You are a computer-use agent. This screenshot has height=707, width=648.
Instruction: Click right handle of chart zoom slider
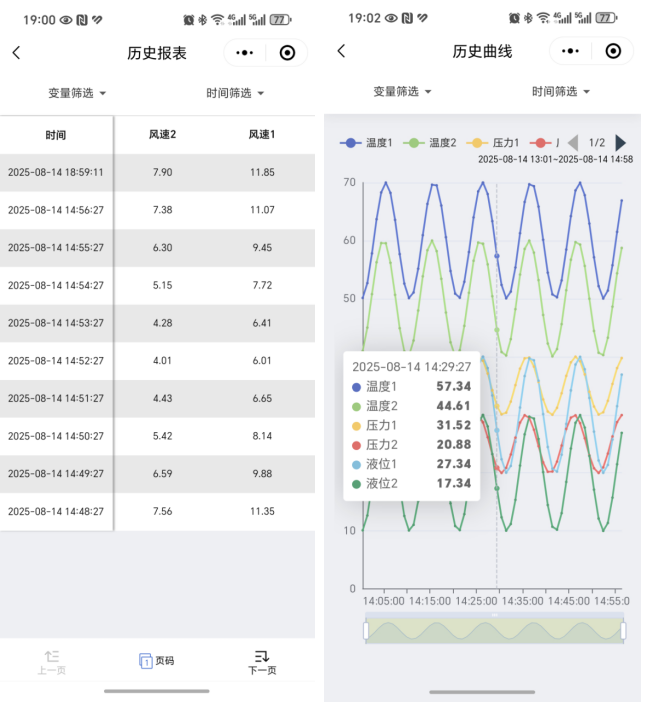[x=623, y=630]
